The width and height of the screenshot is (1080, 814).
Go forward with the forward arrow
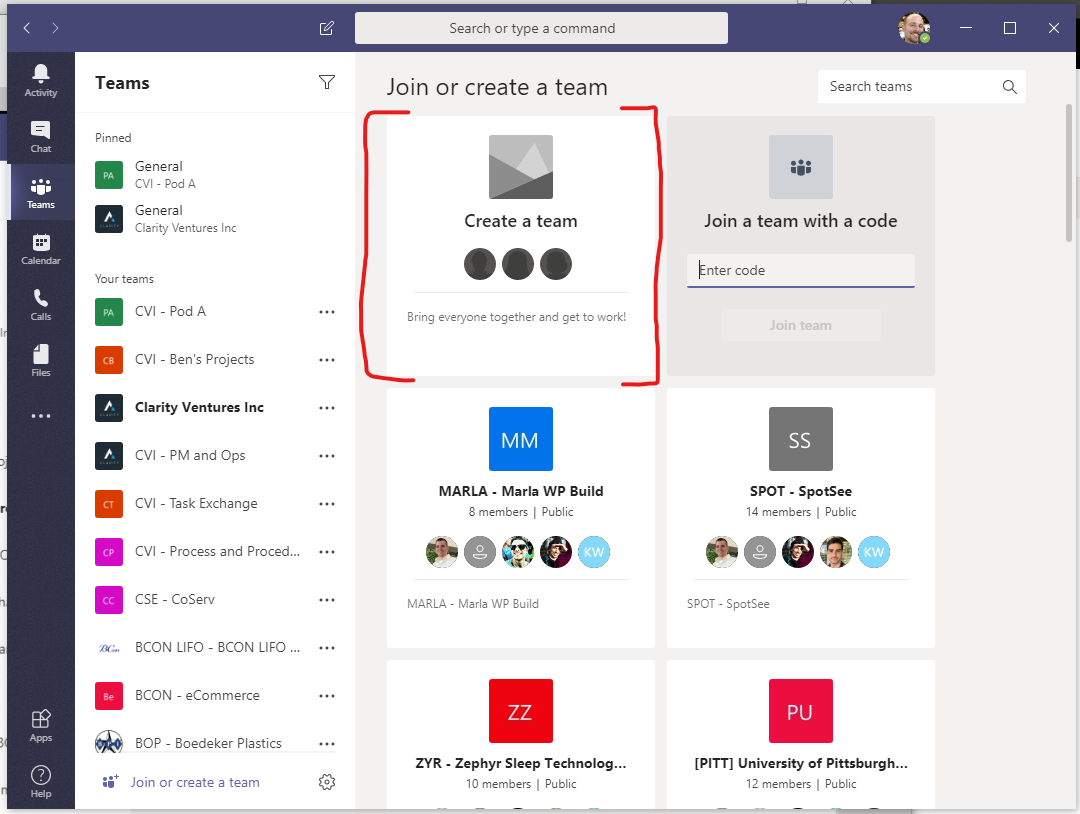click(x=55, y=28)
